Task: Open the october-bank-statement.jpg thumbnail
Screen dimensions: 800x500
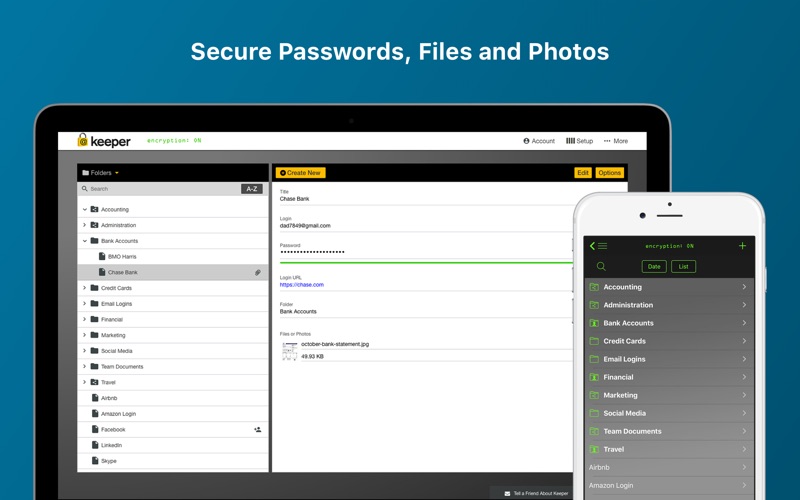Action: (x=289, y=350)
